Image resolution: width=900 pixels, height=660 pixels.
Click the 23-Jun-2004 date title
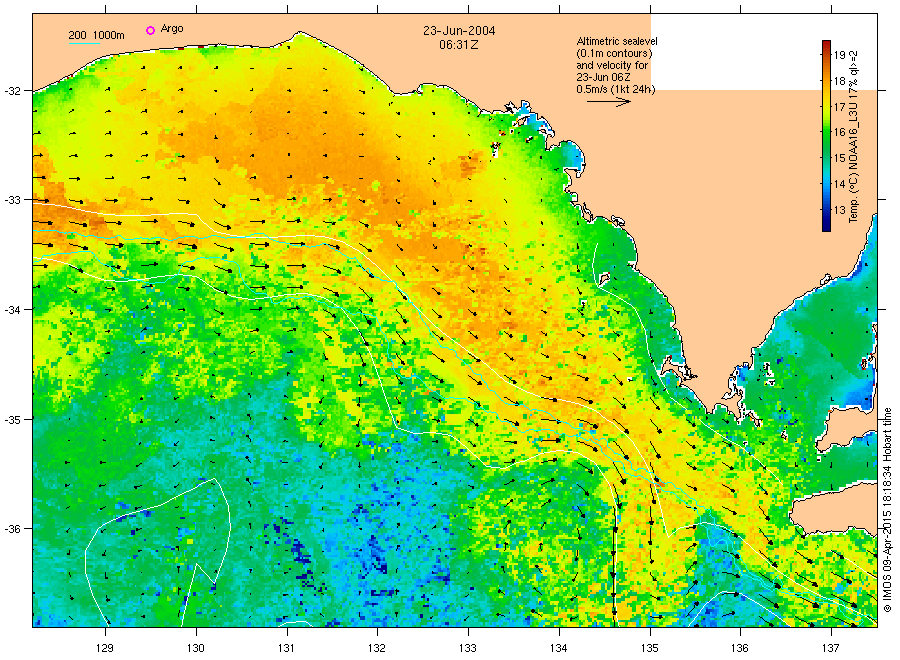(x=459, y=30)
